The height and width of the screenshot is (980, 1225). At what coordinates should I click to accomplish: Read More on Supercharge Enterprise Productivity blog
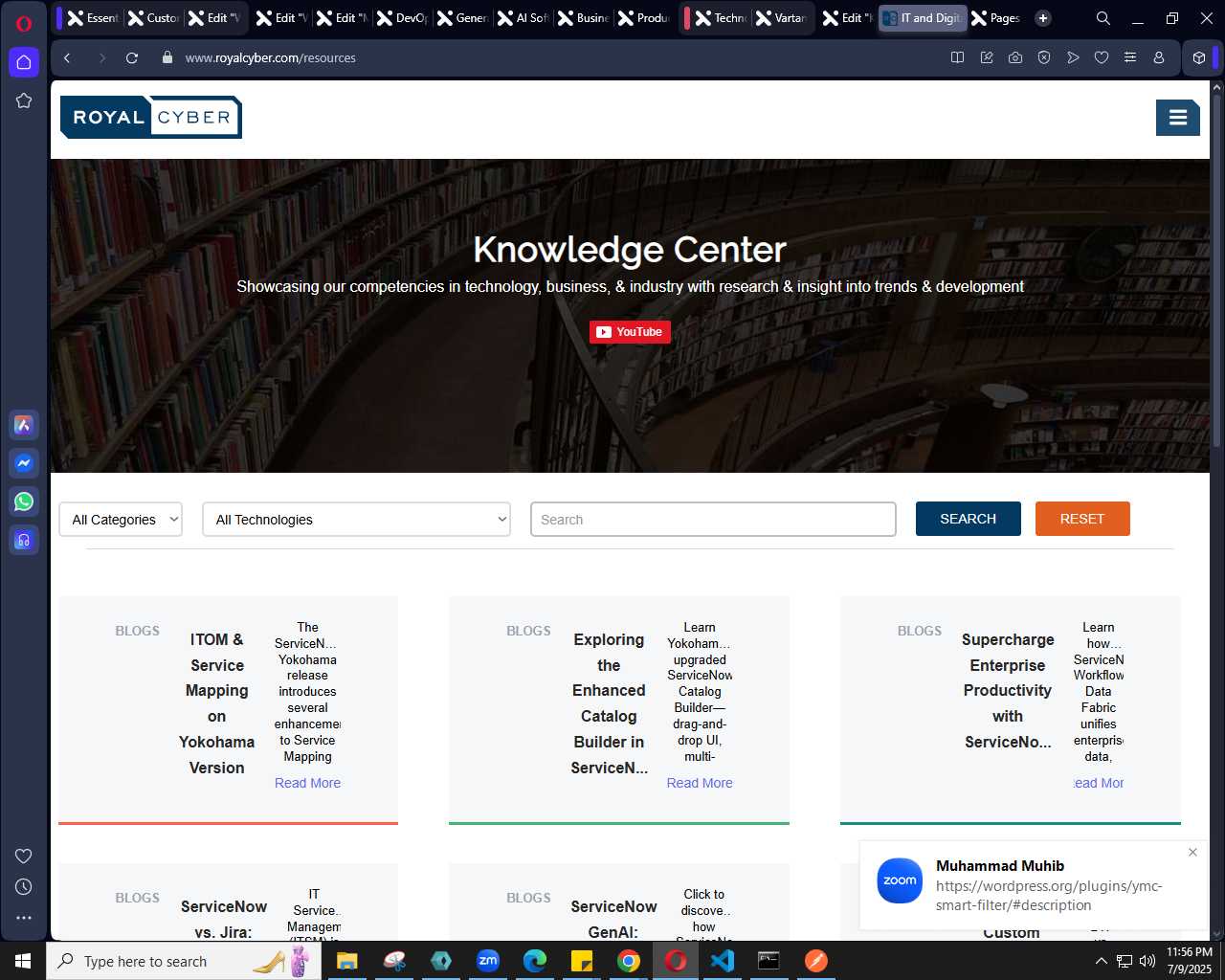pos(1099,783)
